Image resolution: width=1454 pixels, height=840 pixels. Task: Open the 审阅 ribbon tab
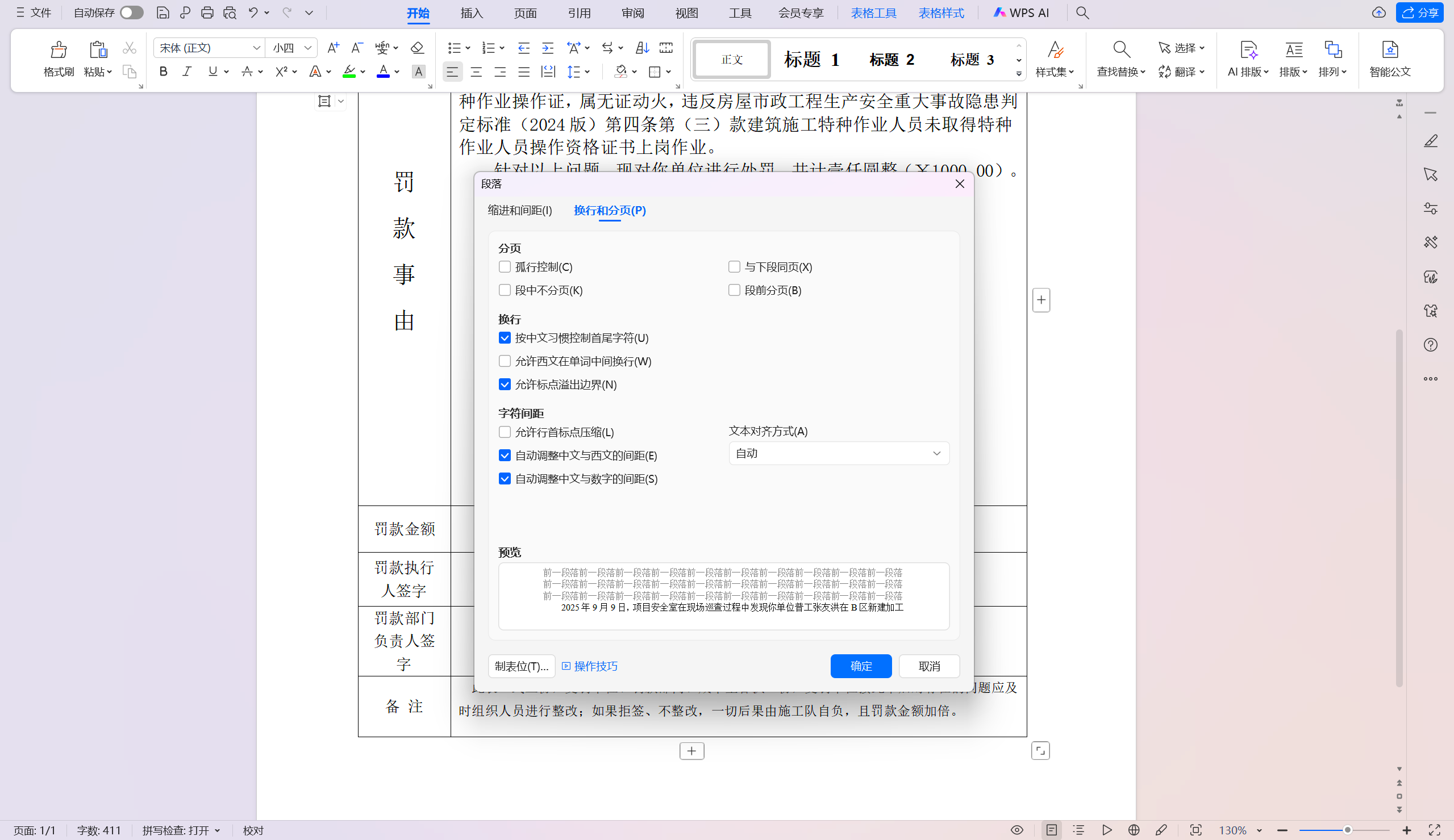(632, 12)
